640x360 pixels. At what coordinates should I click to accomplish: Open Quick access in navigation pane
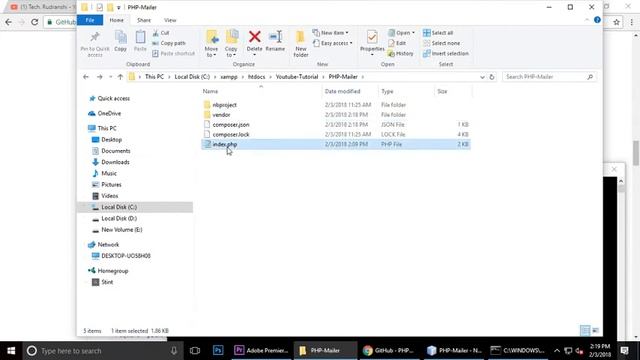point(113,98)
